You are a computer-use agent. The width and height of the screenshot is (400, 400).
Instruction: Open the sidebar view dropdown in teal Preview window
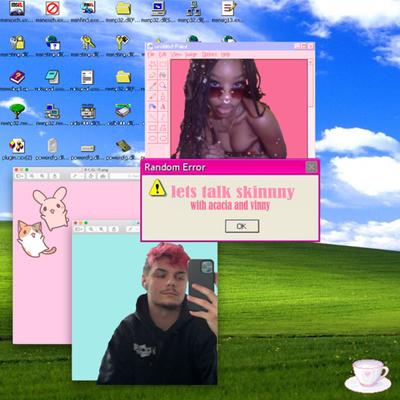(79, 229)
